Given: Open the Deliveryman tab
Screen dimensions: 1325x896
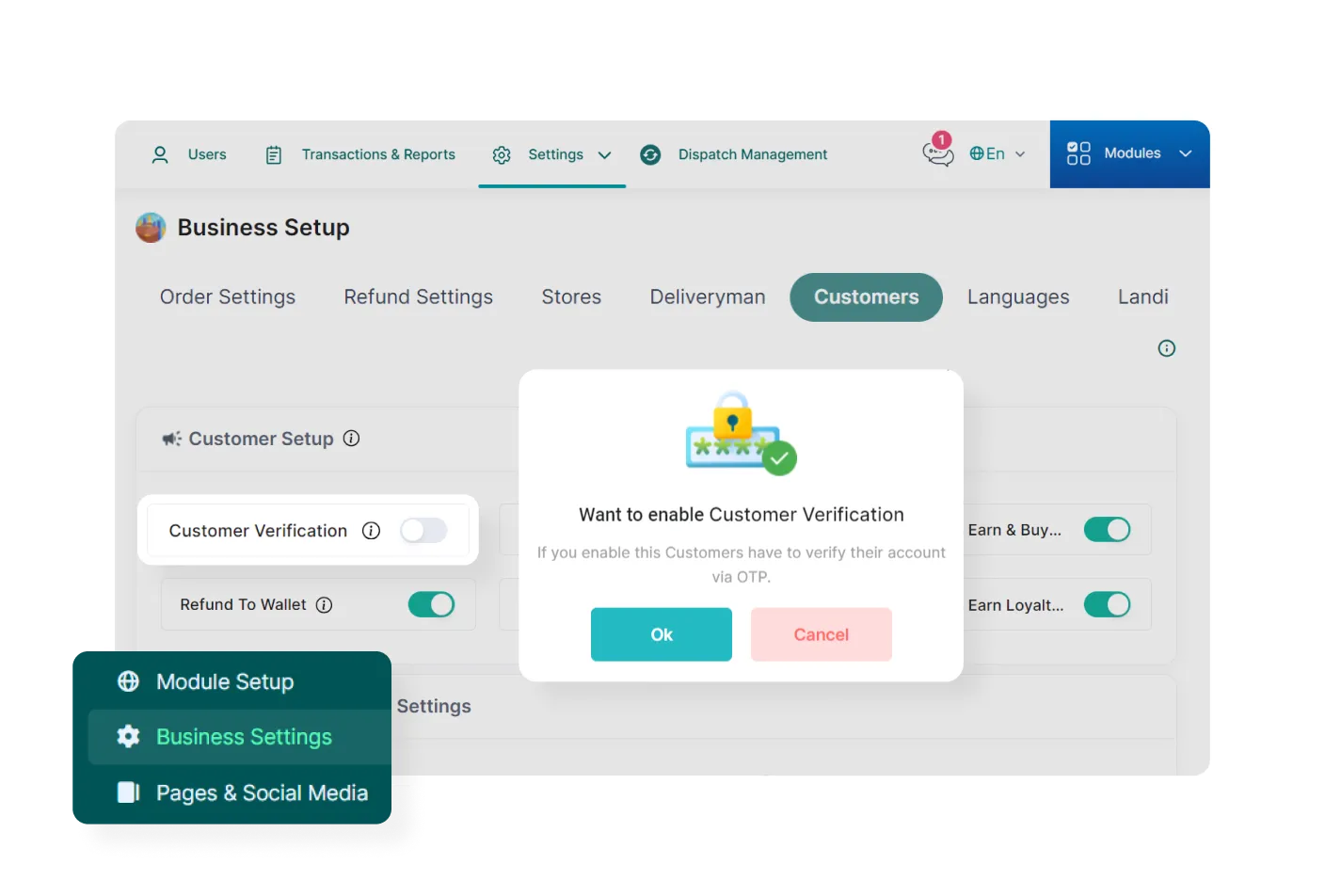Looking at the screenshot, I should [x=707, y=297].
